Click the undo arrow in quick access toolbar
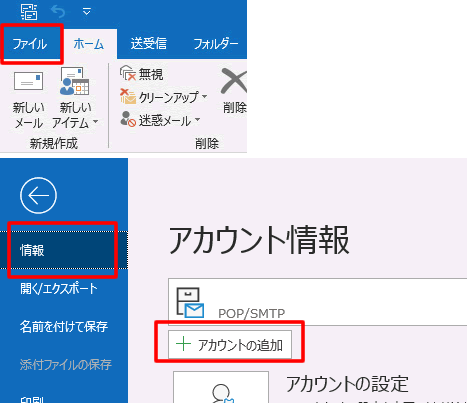This screenshot has height=403, width=467. (x=58, y=12)
